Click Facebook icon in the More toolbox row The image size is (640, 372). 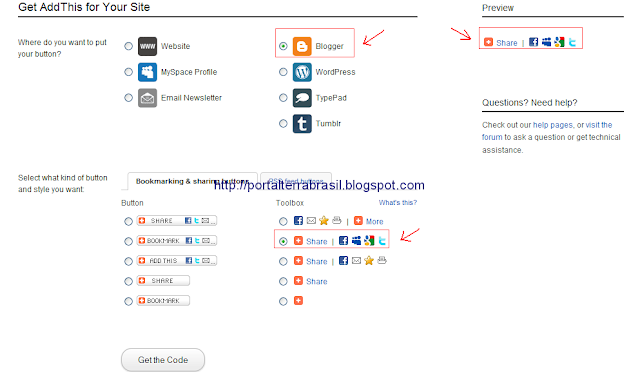click(298, 221)
